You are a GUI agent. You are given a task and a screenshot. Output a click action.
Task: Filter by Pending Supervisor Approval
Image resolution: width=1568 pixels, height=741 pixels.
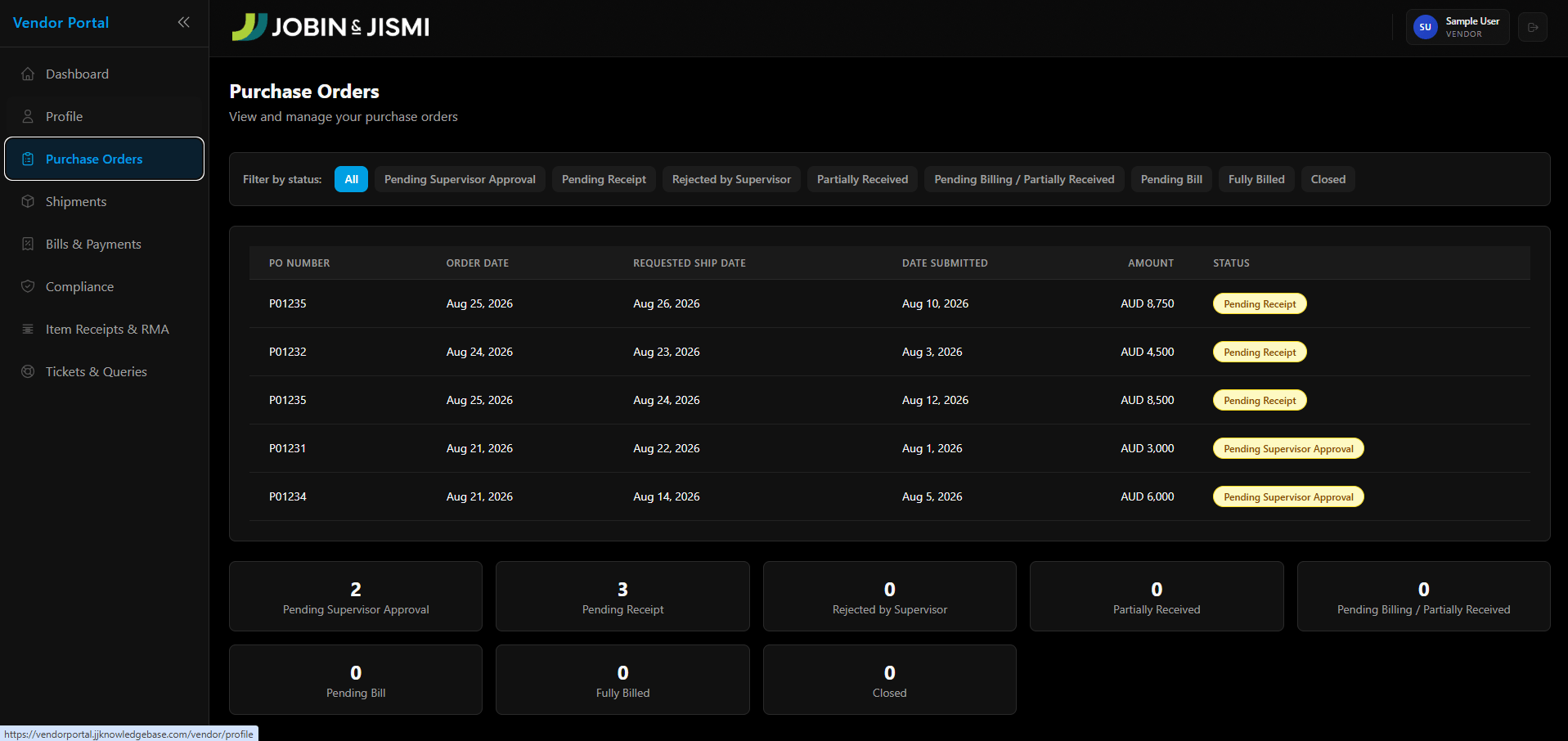(460, 179)
